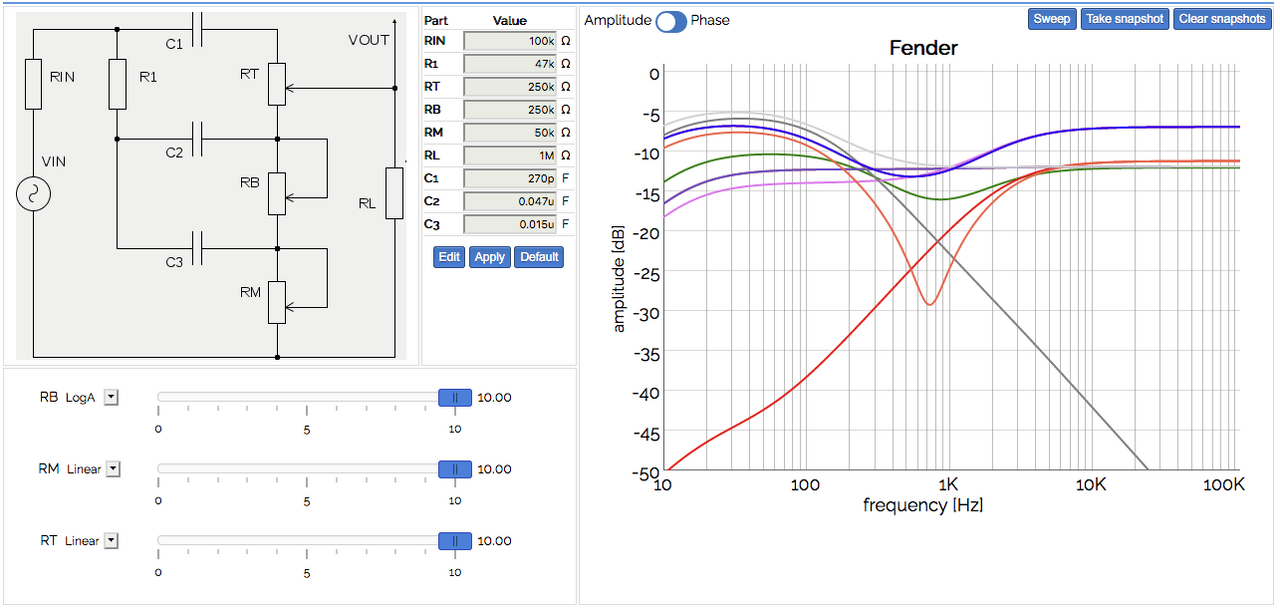The image size is (1280, 609).
Task: Click the VIN sine source symbol
Action: (33, 194)
